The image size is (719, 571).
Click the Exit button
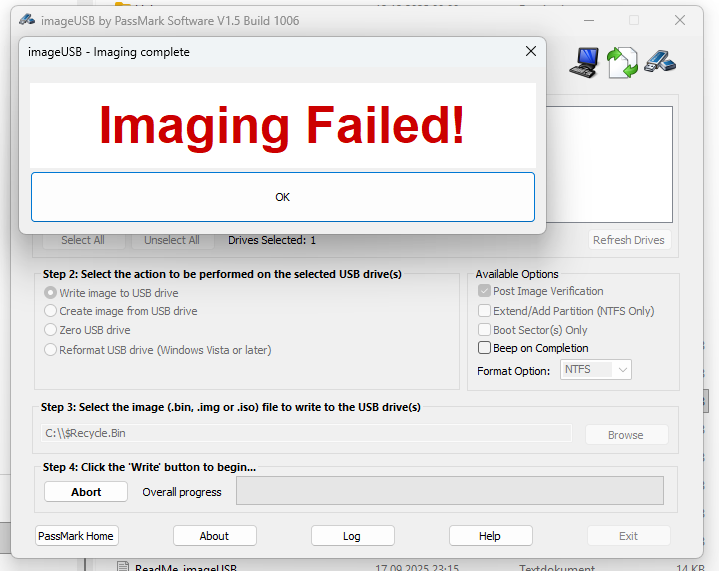629,536
